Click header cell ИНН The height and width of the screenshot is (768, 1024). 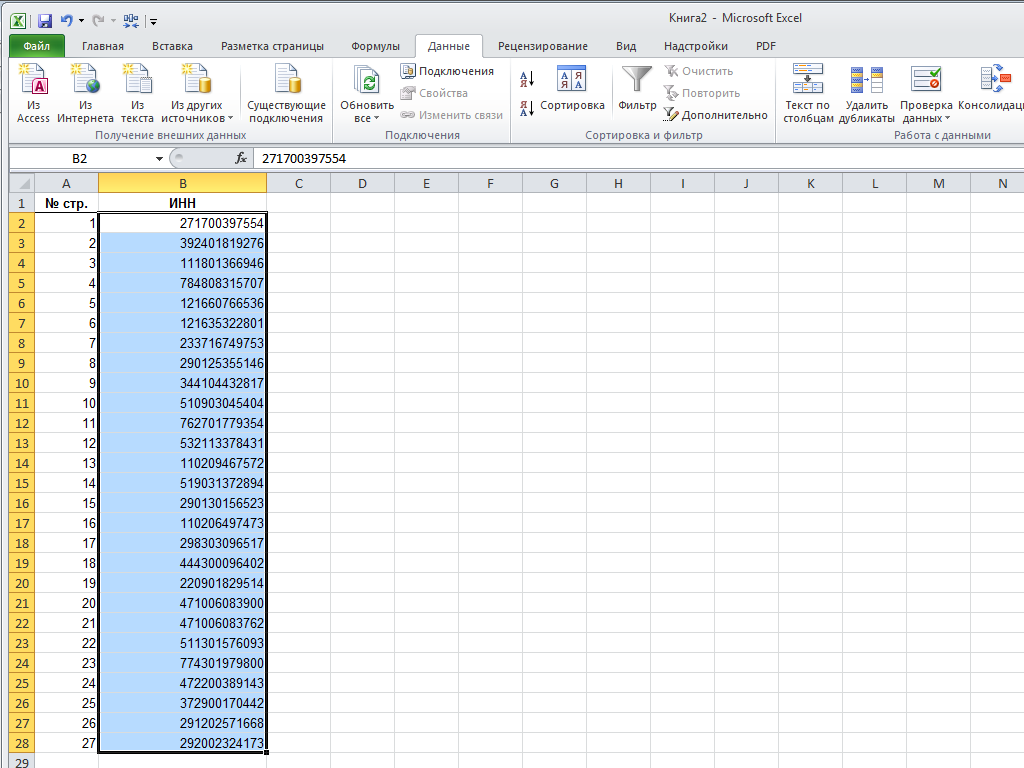[x=183, y=203]
